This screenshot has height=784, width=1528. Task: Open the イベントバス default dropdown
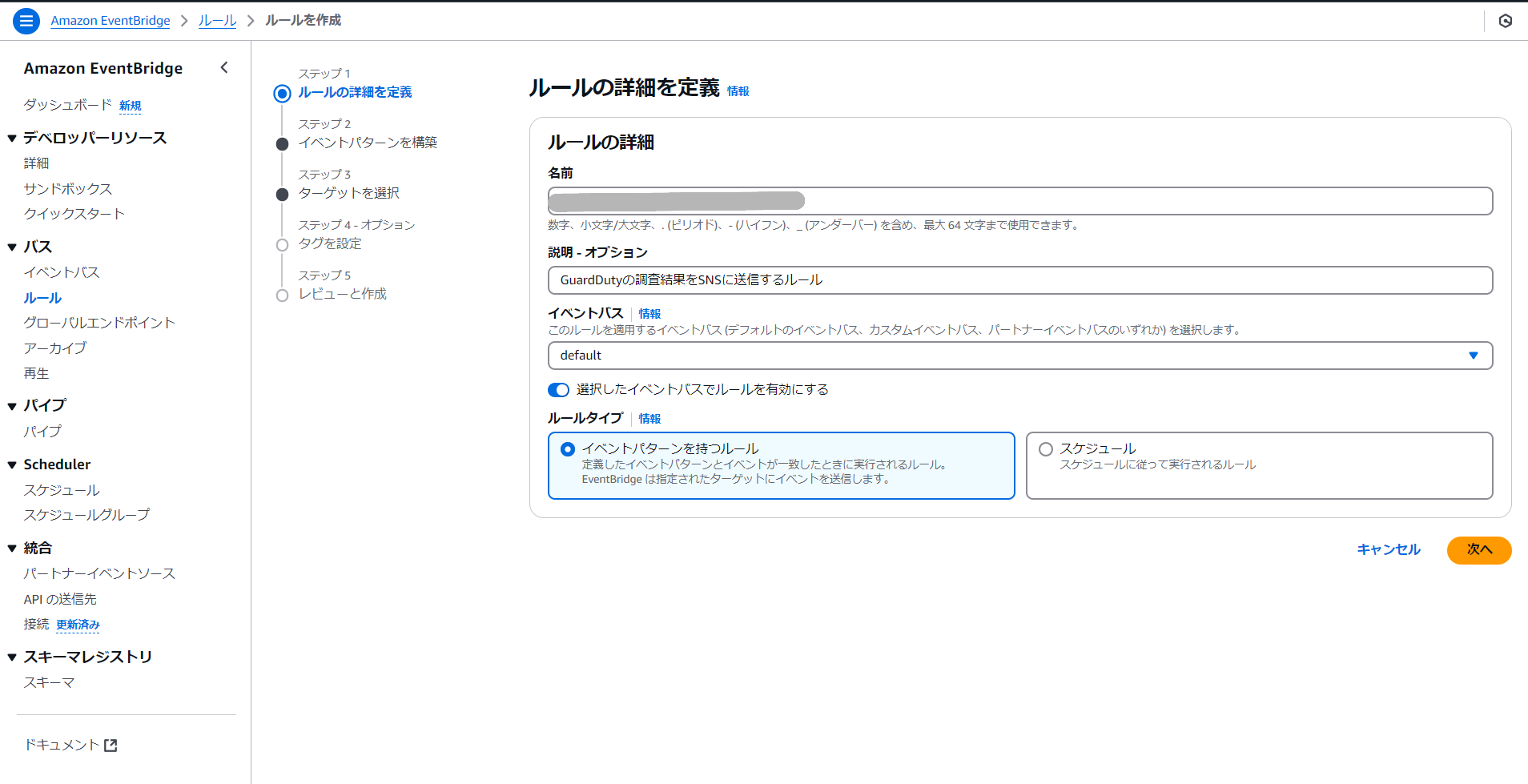[x=1020, y=356]
